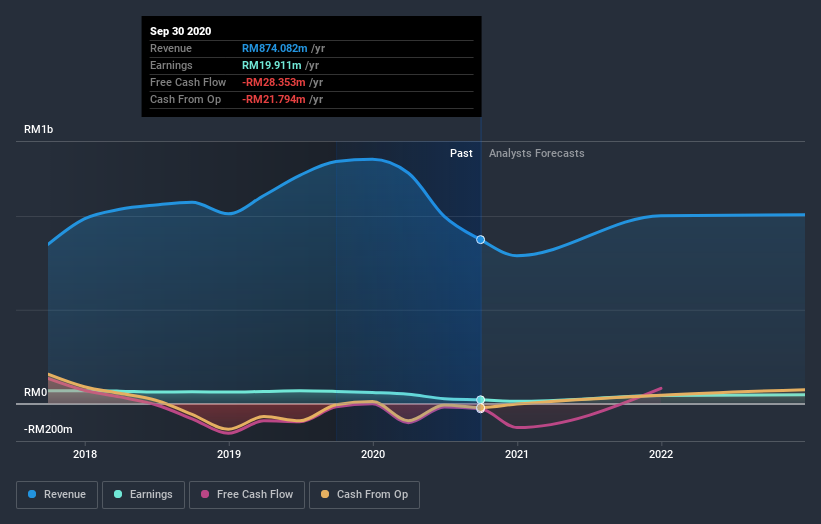Toggle the Cash From Op legend button
Screen dimensions: 821x524
coord(364,495)
